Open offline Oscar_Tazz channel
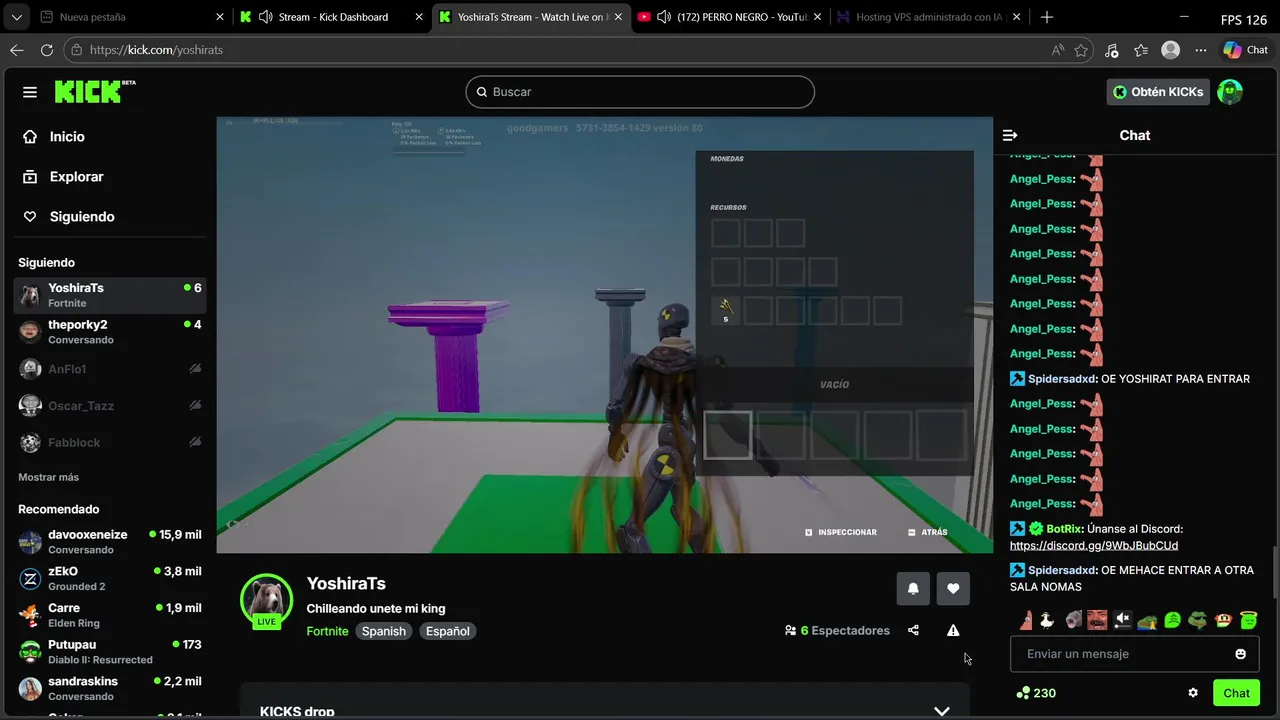 tap(110, 406)
